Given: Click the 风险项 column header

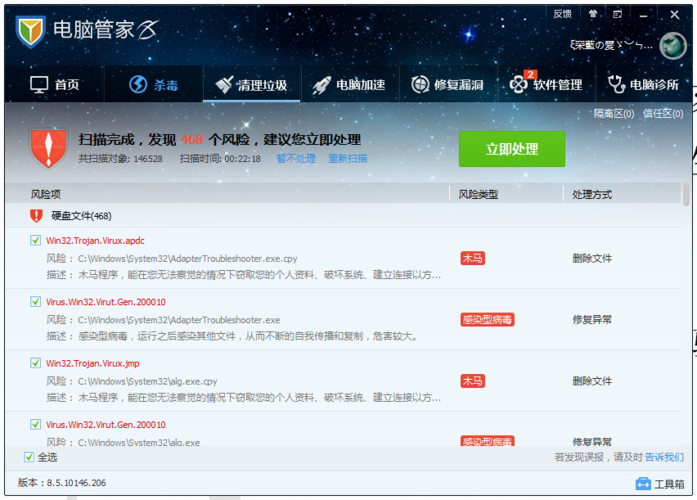Looking at the screenshot, I should [x=45, y=194].
